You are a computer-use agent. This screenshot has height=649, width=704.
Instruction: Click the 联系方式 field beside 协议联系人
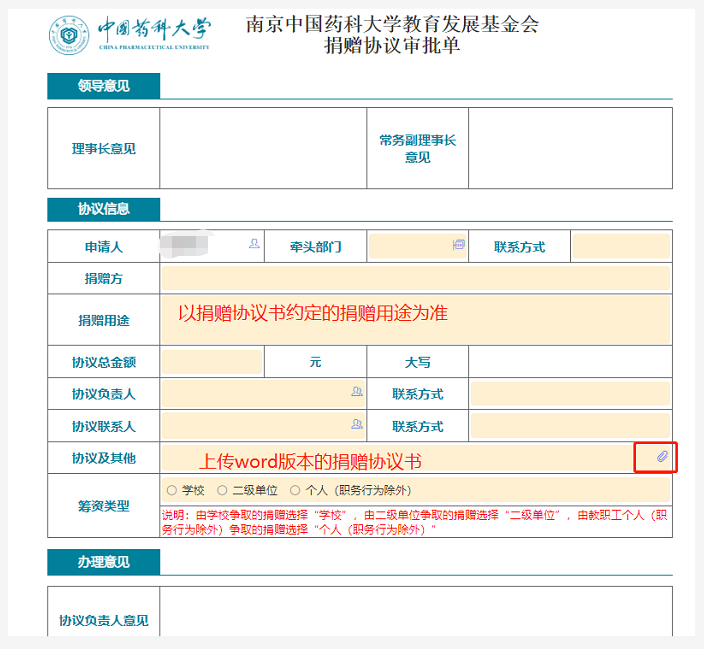click(570, 426)
